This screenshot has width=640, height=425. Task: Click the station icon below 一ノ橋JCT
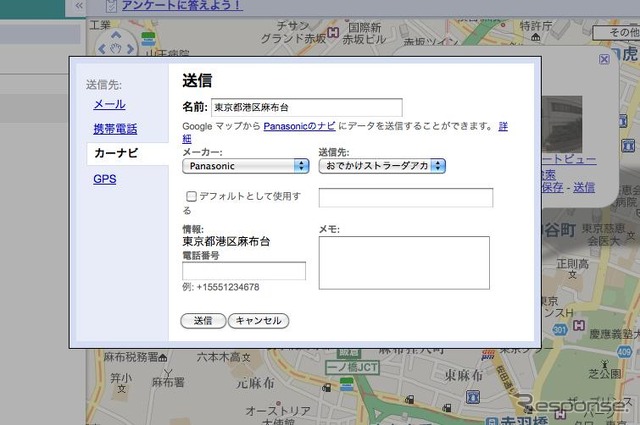(x=347, y=384)
